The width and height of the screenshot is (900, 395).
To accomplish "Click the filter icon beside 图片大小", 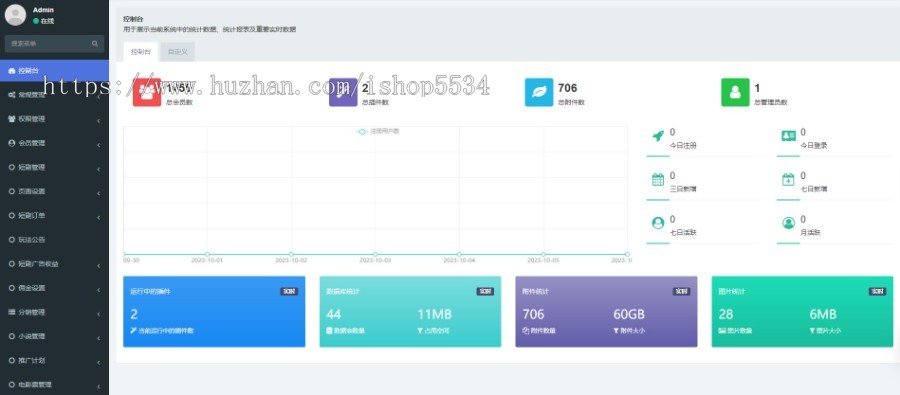I will pos(812,331).
